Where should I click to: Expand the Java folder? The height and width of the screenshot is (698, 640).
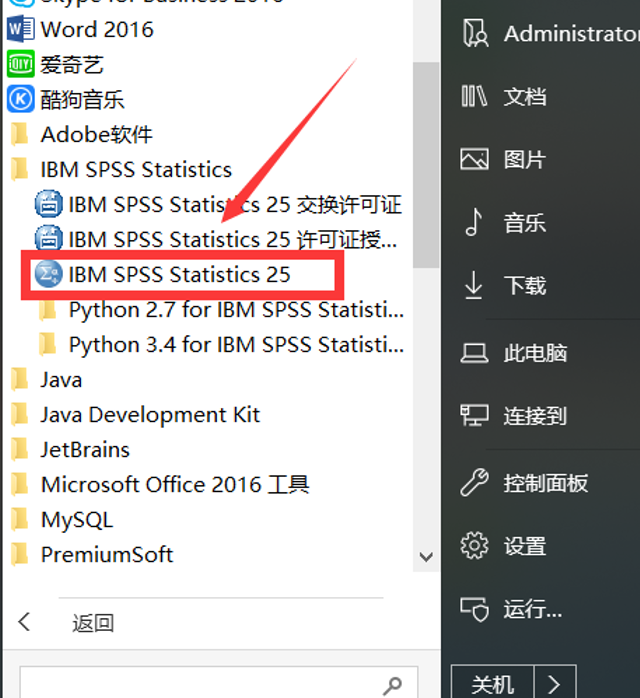[46, 380]
